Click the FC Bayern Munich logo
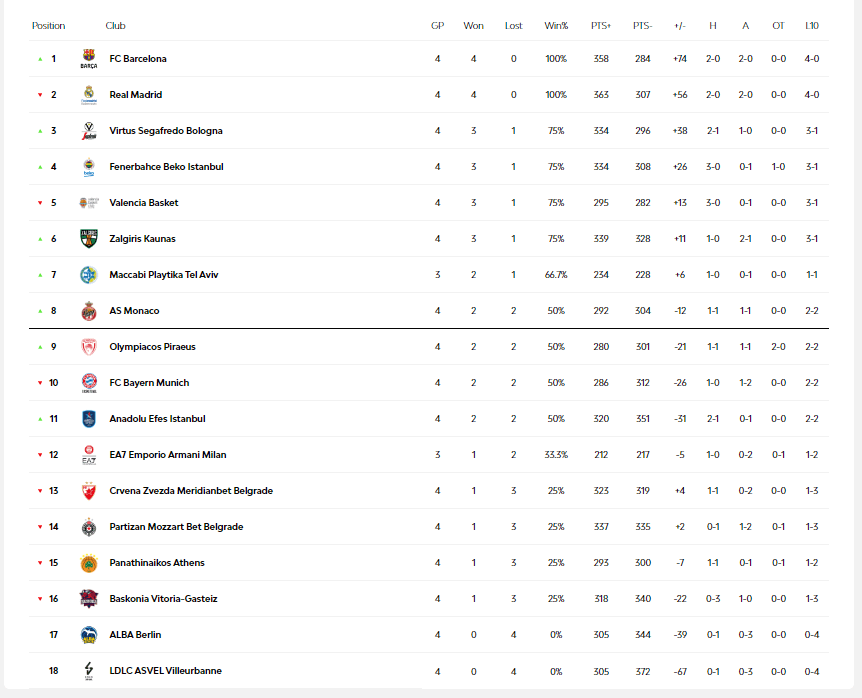 click(89, 383)
